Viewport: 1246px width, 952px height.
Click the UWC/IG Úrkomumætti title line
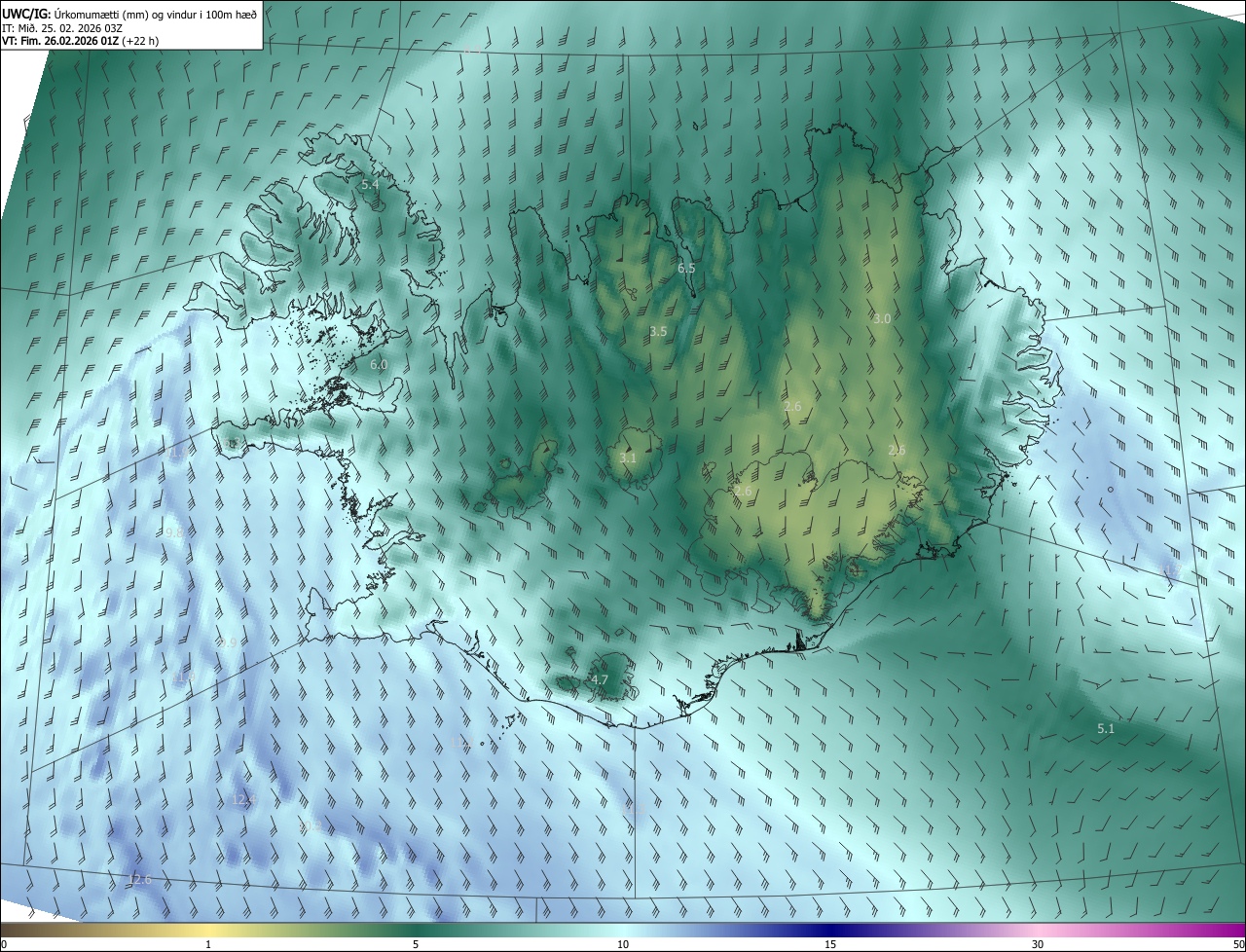129,14
